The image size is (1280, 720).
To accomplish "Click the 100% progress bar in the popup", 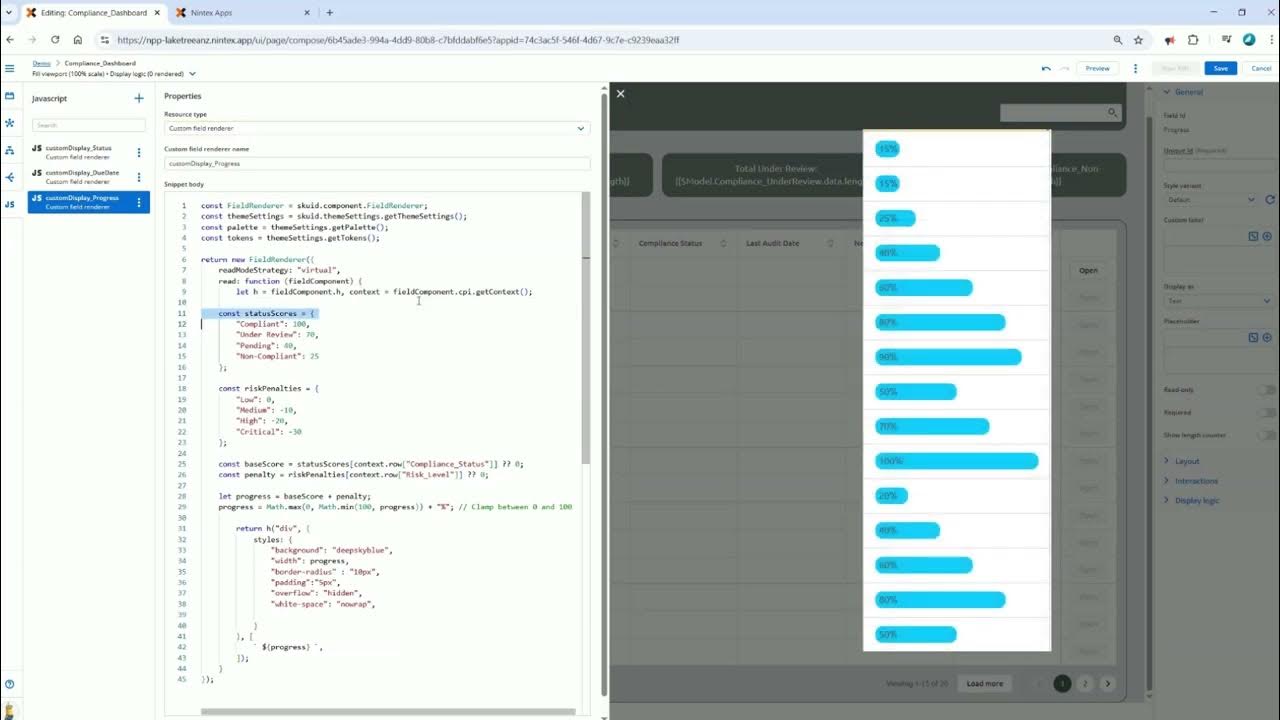I will click(x=955, y=460).
